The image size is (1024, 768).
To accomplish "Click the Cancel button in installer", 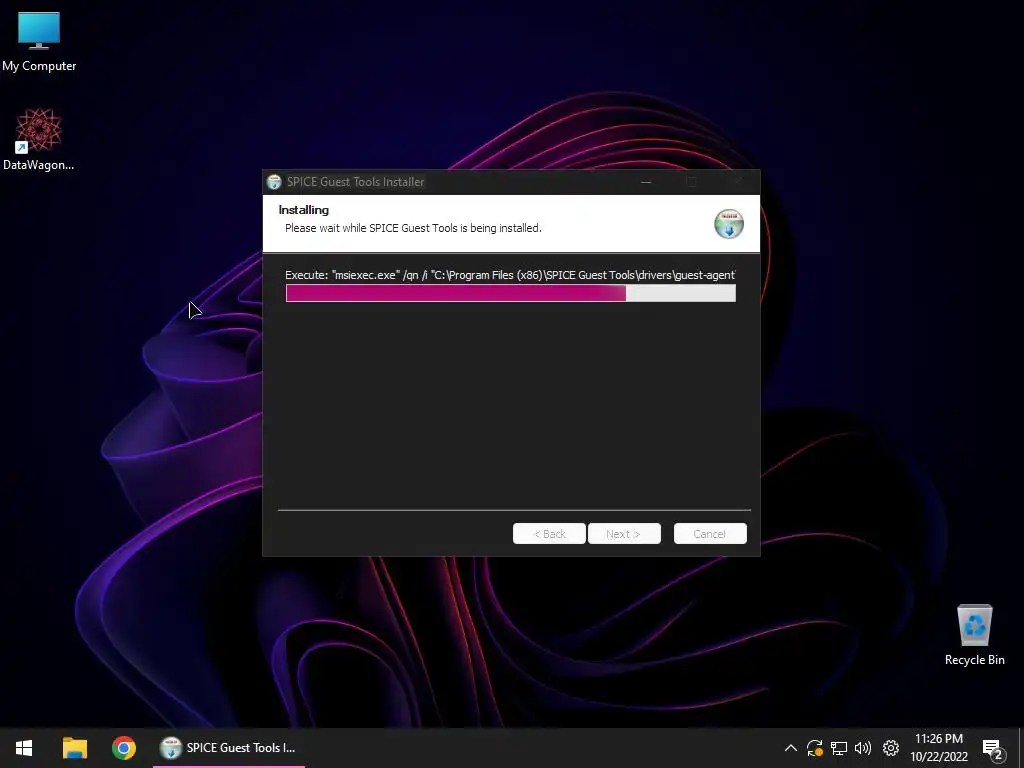I will [710, 534].
